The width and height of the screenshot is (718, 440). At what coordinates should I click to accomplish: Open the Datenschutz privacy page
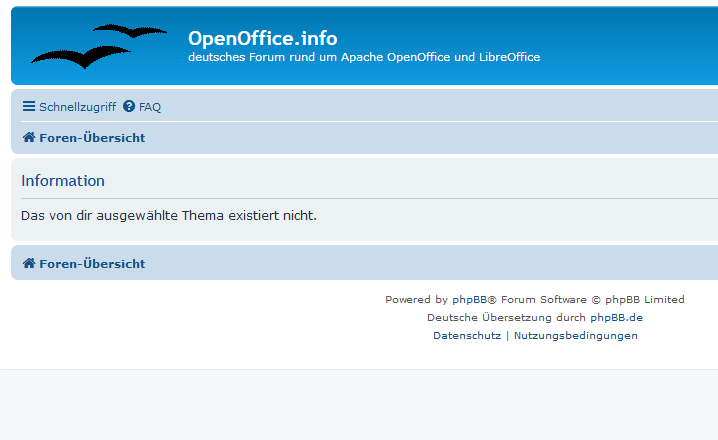click(x=466, y=336)
